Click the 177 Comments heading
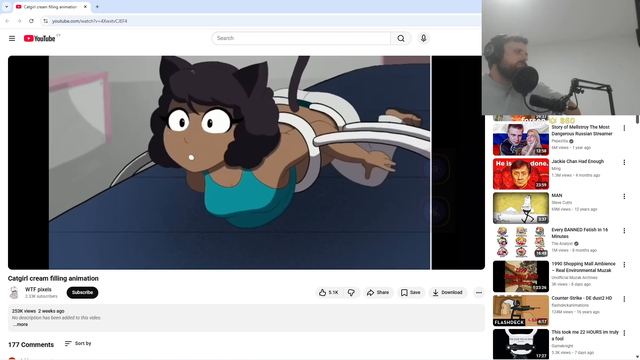Image resolution: width=640 pixels, height=360 pixels. (31, 345)
